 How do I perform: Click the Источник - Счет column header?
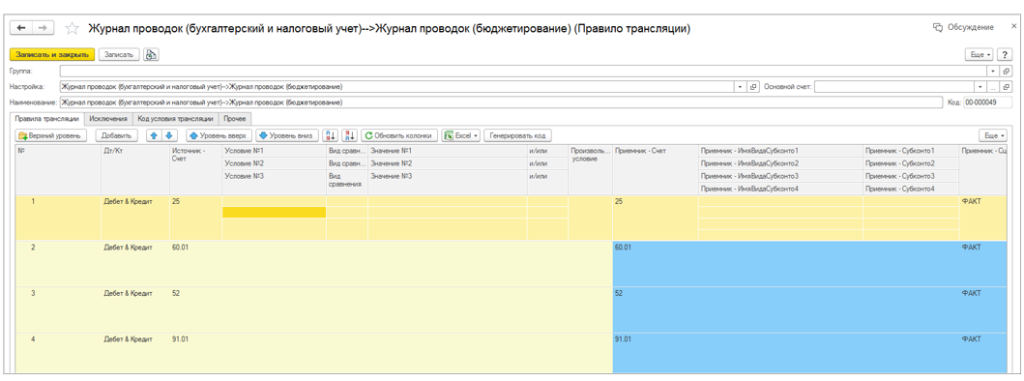[x=195, y=169]
